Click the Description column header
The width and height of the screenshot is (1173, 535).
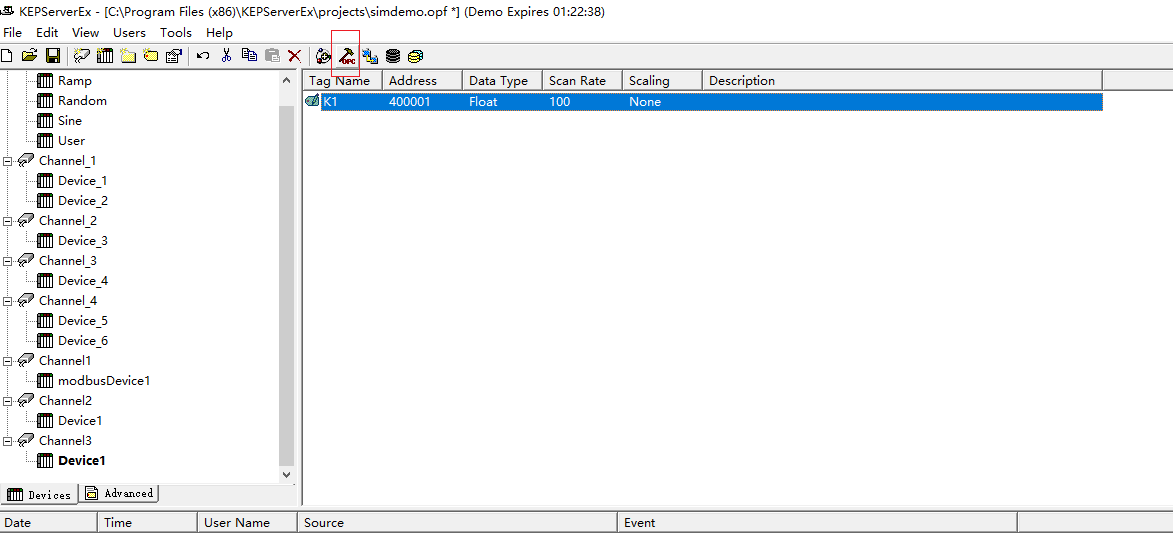902,80
